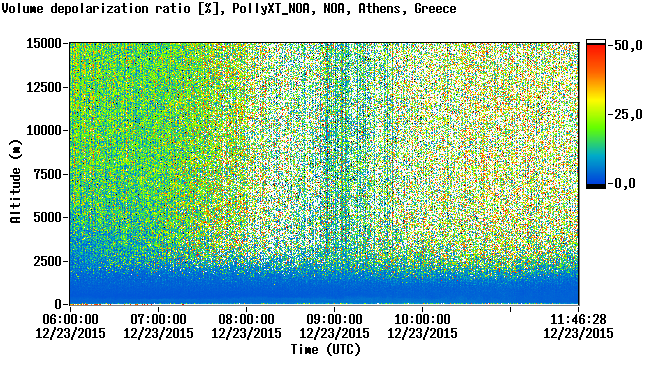The image size is (665, 389).
Task: Click the 15000 altitude tick label
Action: (x=44, y=43)
